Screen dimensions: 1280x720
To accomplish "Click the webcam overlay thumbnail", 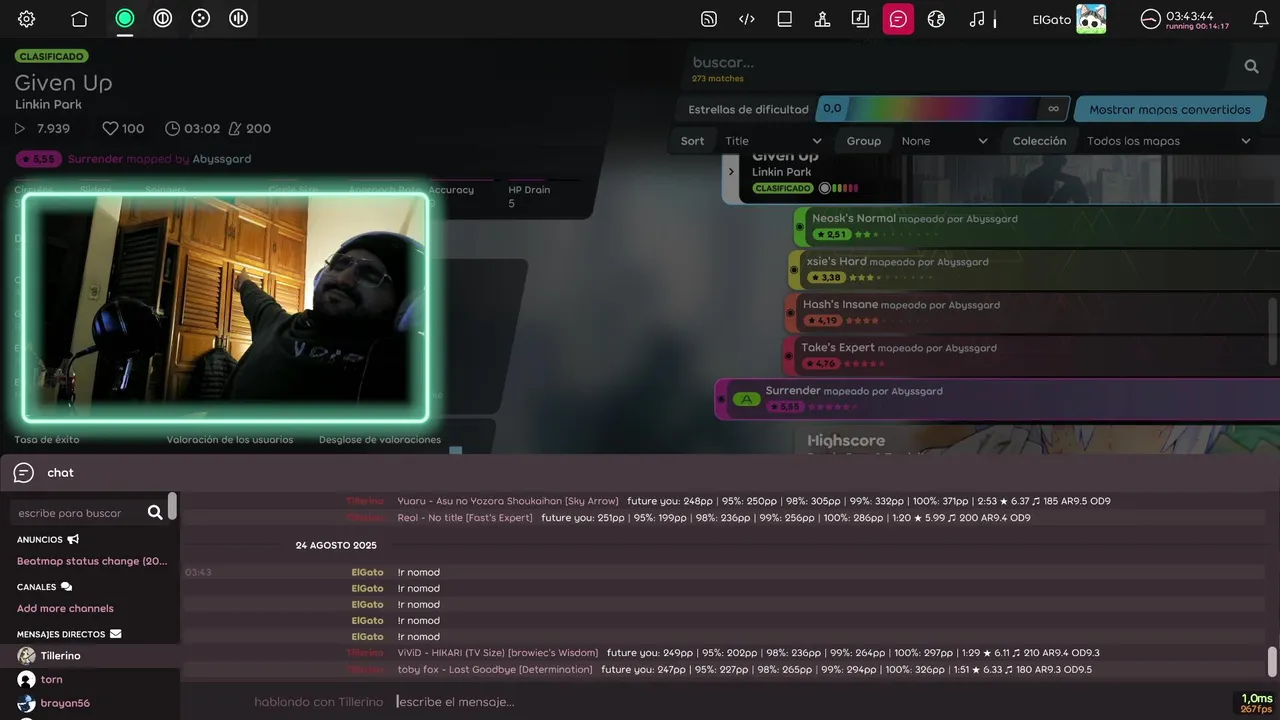I will tap(225, 308).
